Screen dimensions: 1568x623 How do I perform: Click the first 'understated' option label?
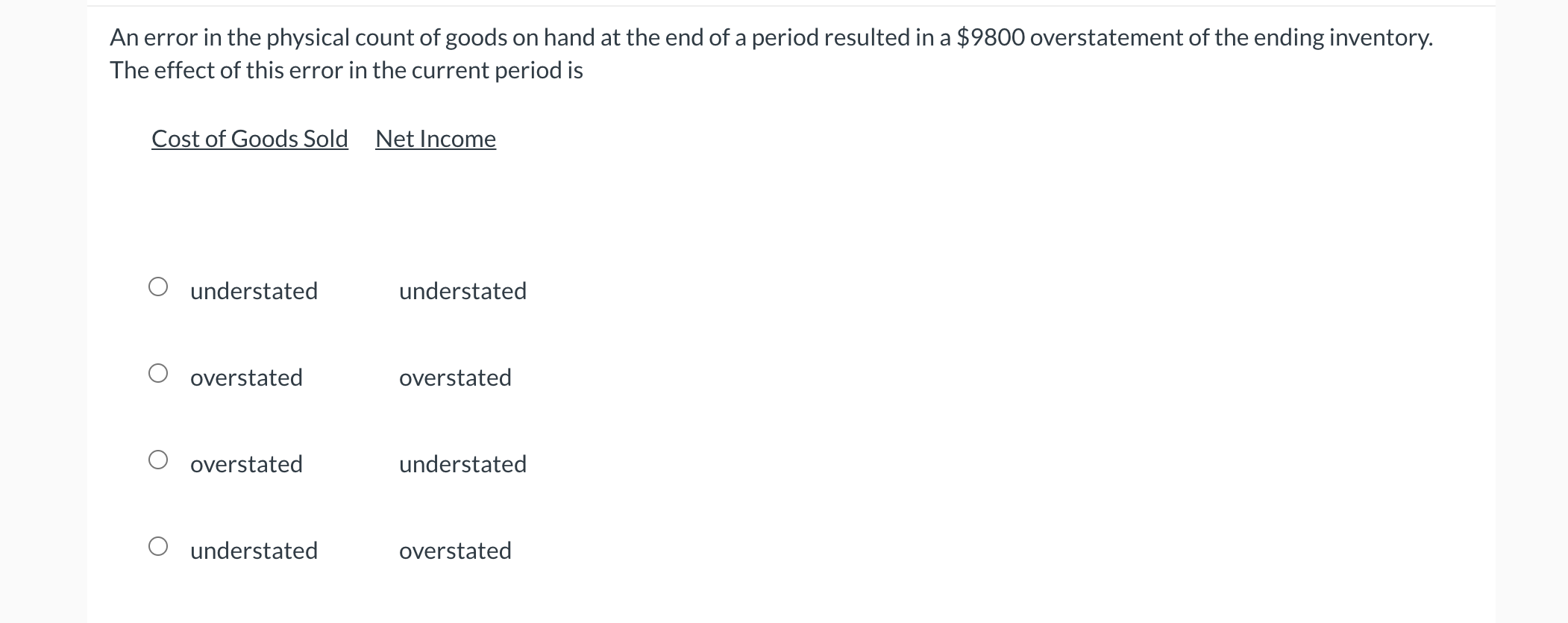tap(254, 291)
